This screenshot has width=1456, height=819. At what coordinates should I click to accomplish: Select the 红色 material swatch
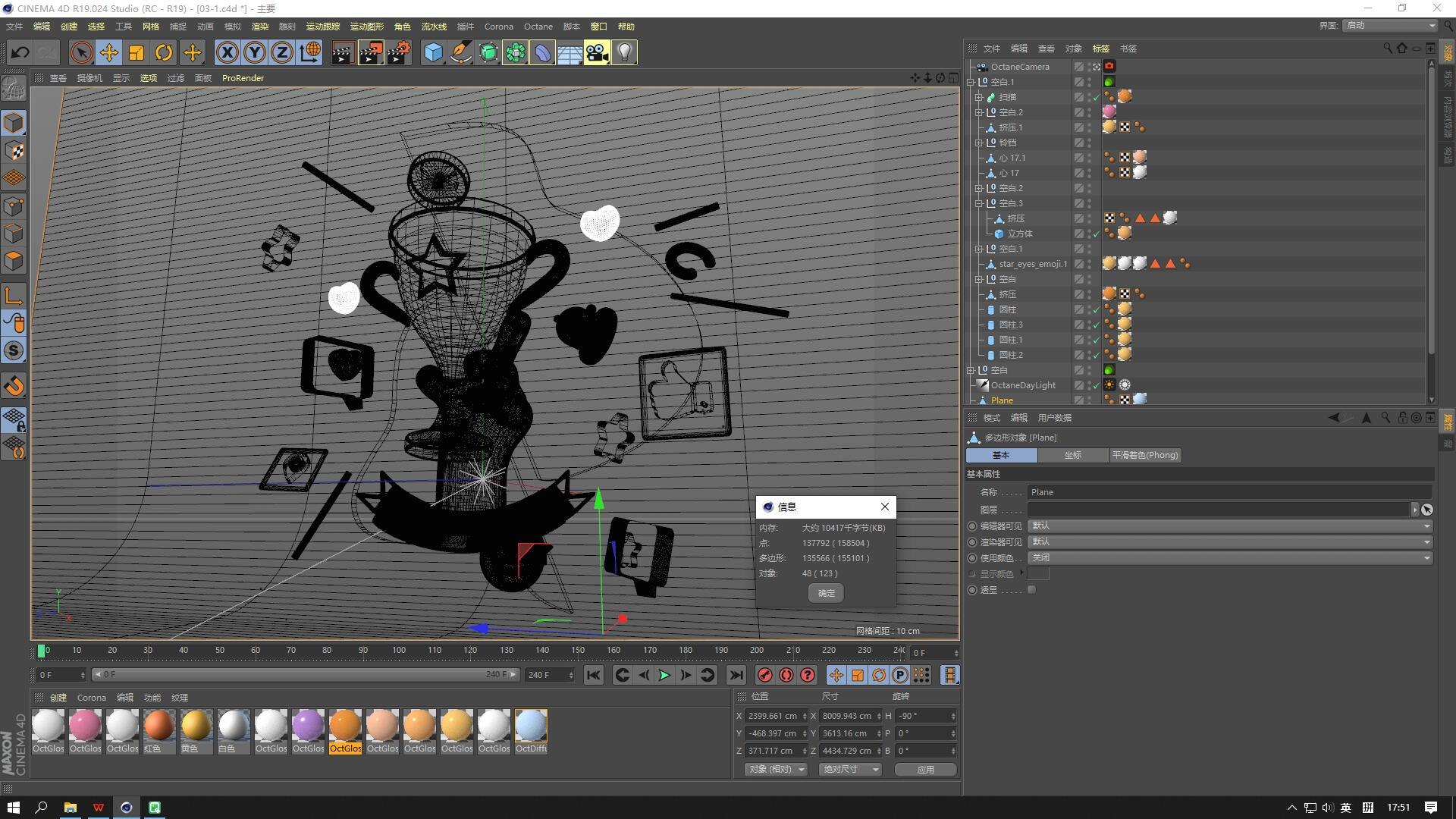158,726
